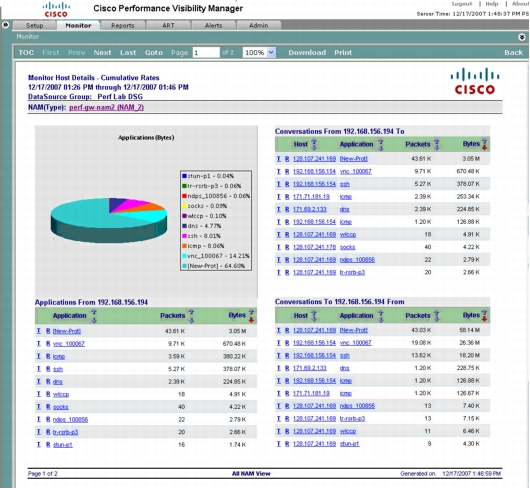530x490 pixels.
Task: Sort by Host arrows in Conversations From table
Action: tap(314, 144)
